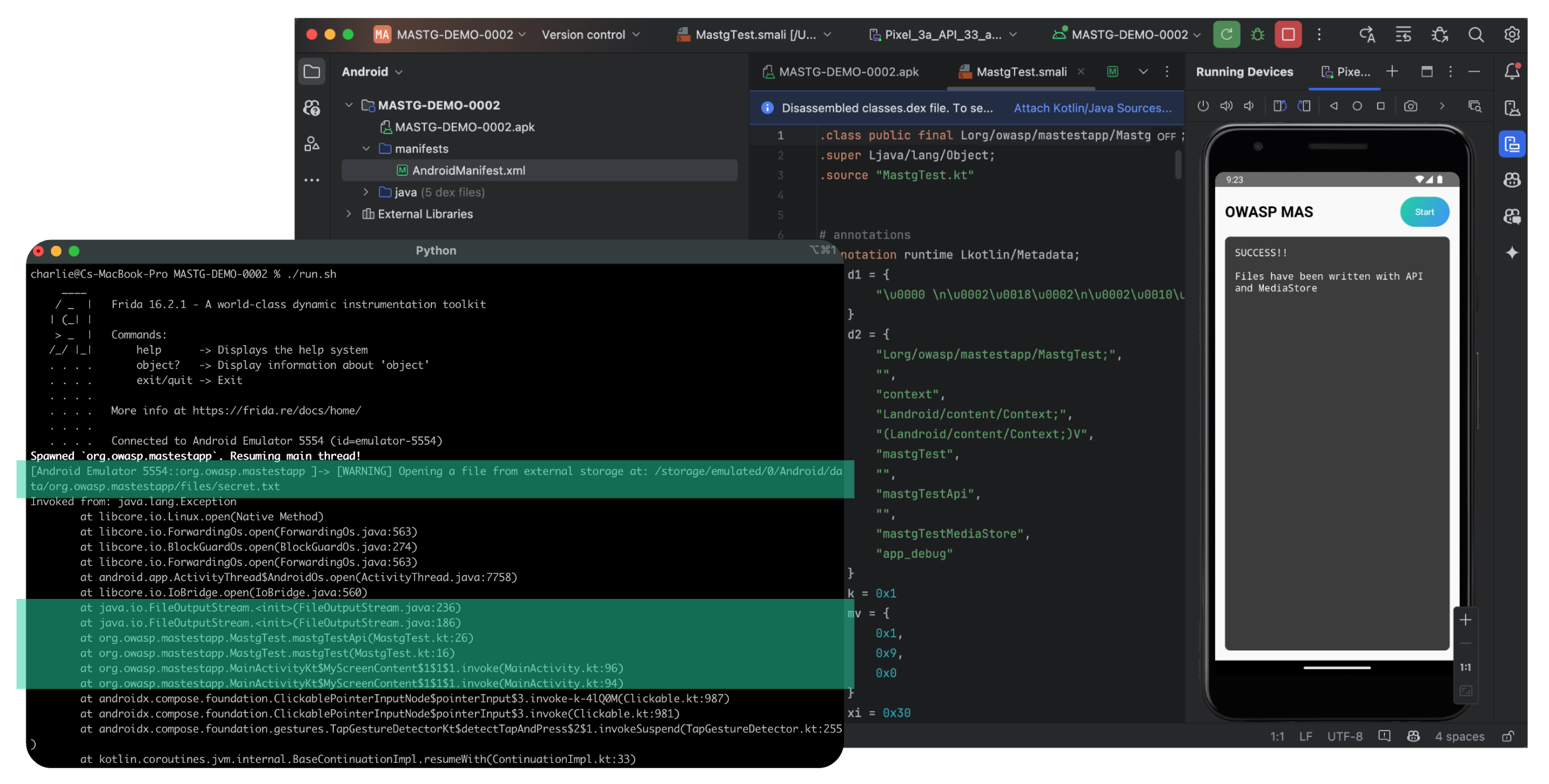This screenshot has height=784, width=1549.
Task: Click Attach Kotlin/Java Sources link
Action: point(1092,108)
